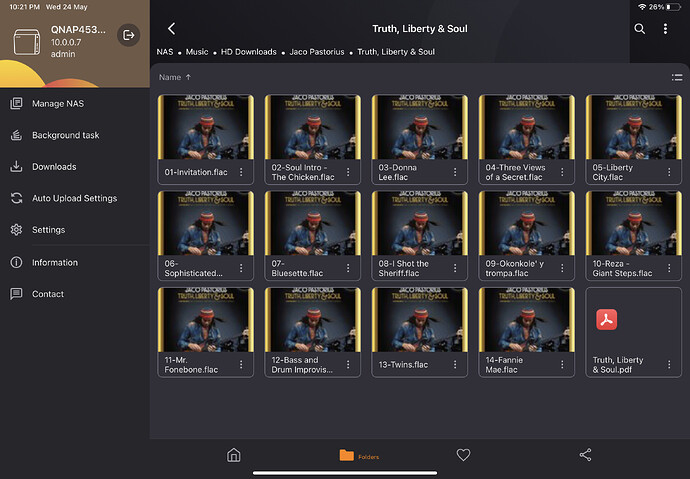The height and width of the screenshot is (479, 690).
Task: Open more options for 10-Reza - Giant Steps
Action: tap(669, 268)
